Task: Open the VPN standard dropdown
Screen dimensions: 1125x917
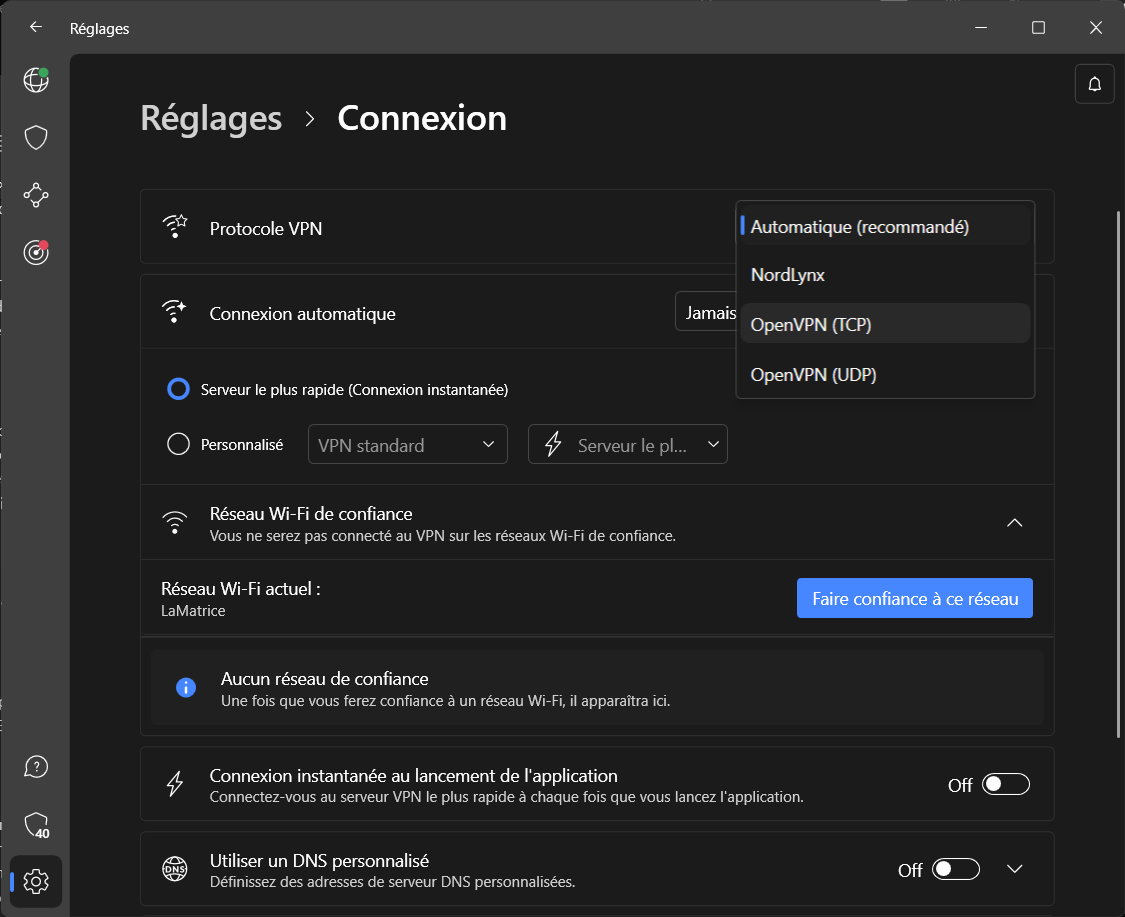Action: [x=408, y=444]
